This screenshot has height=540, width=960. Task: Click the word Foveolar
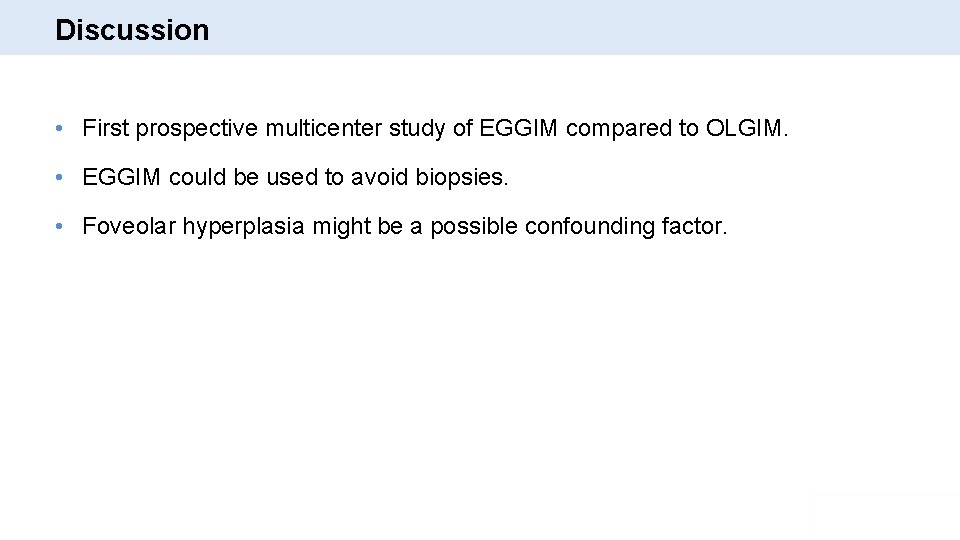click(129, 226)
